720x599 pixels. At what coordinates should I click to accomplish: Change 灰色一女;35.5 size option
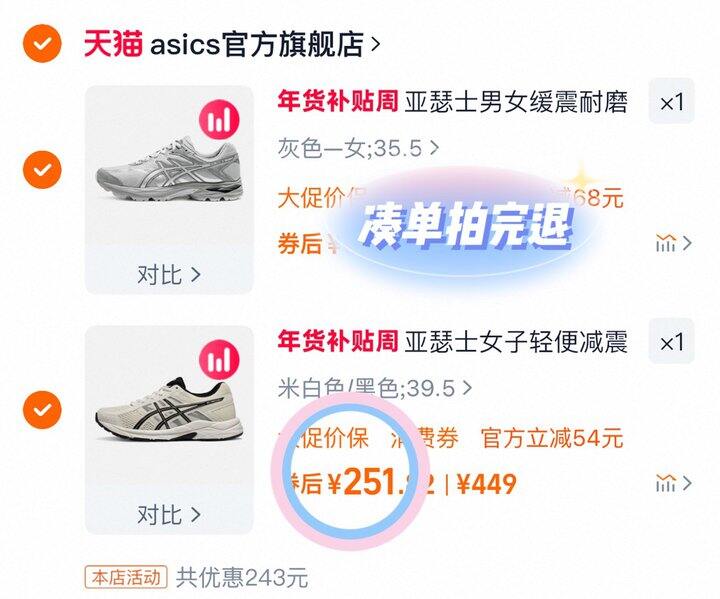point(358,148)
